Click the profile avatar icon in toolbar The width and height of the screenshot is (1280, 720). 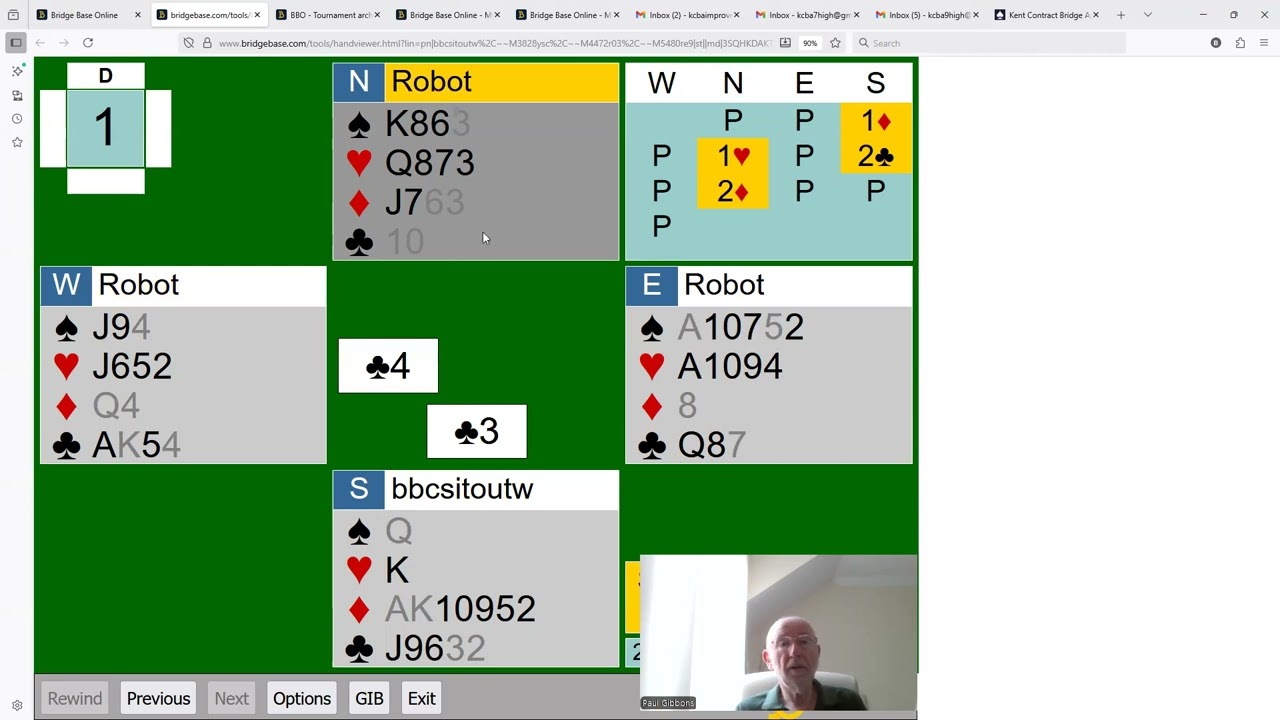click(x=1216, y=43)
